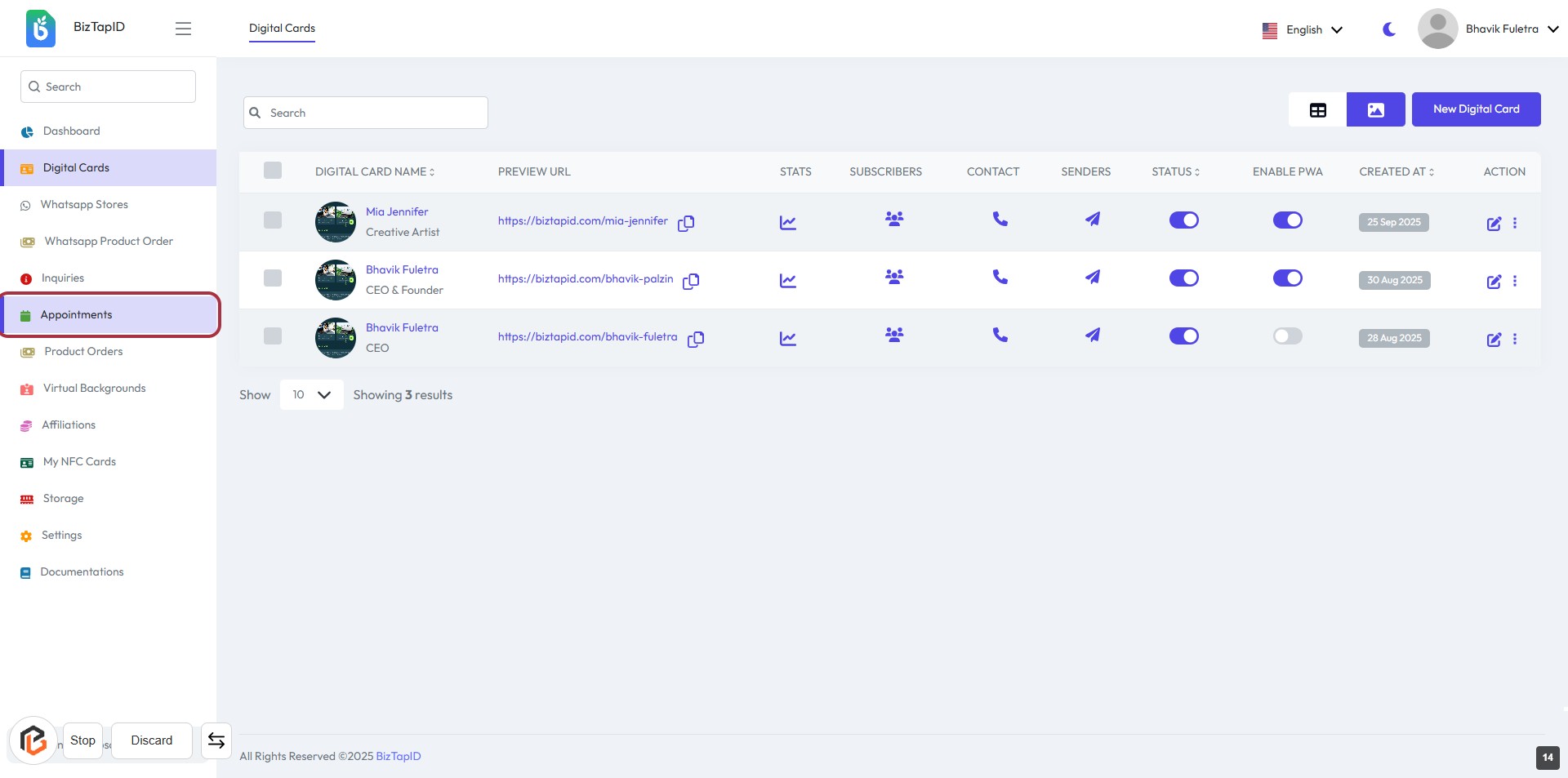The height and width of the screenshot is (778, 1568).
Task: View subscribers of Bhavik Fuletra CEO & Founder card
Action: [894, 277]
